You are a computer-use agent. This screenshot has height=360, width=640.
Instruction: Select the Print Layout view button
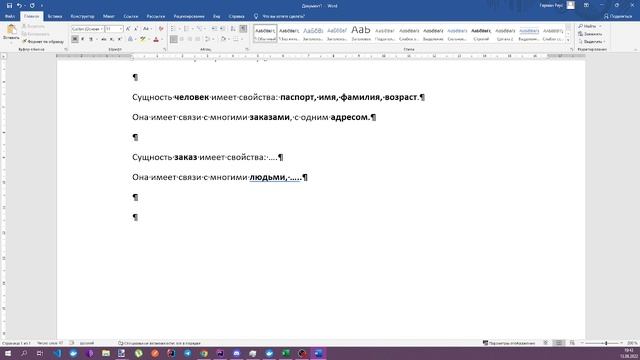click(559, 343)
